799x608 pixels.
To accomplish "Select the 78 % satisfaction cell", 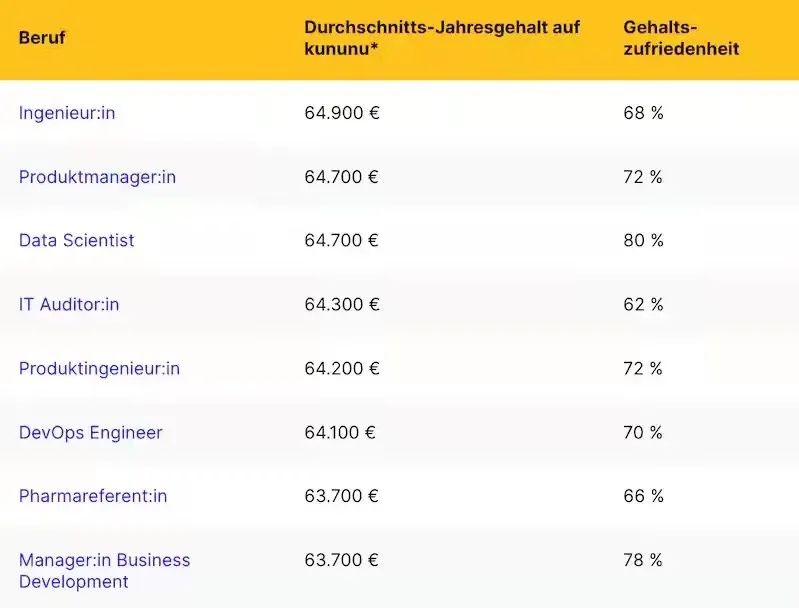I will (643, 560).
